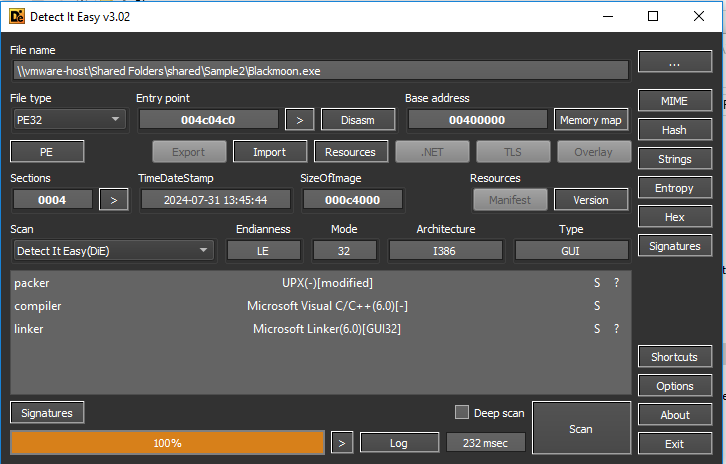The height and width of the screenshot is (464, 726).
Task: Click the TimeDateStamp value field
Action: click(x=216, y=200)
